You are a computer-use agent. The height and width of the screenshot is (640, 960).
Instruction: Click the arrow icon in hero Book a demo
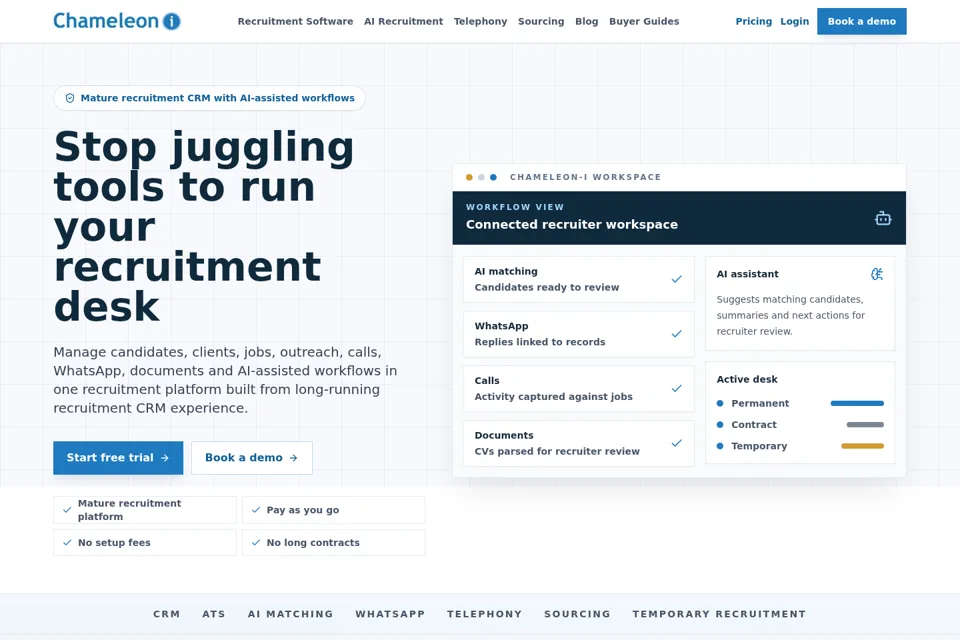tap(294, 457)
